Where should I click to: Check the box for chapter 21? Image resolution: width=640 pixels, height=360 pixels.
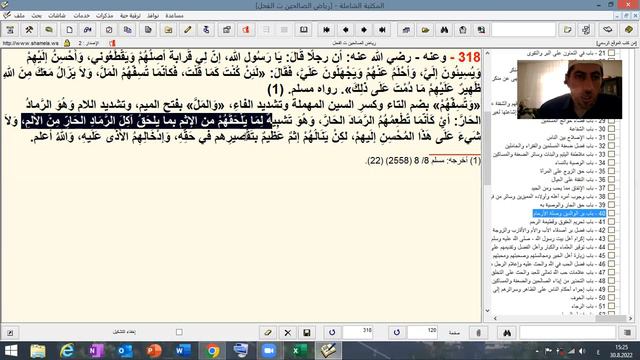(611, 53)
